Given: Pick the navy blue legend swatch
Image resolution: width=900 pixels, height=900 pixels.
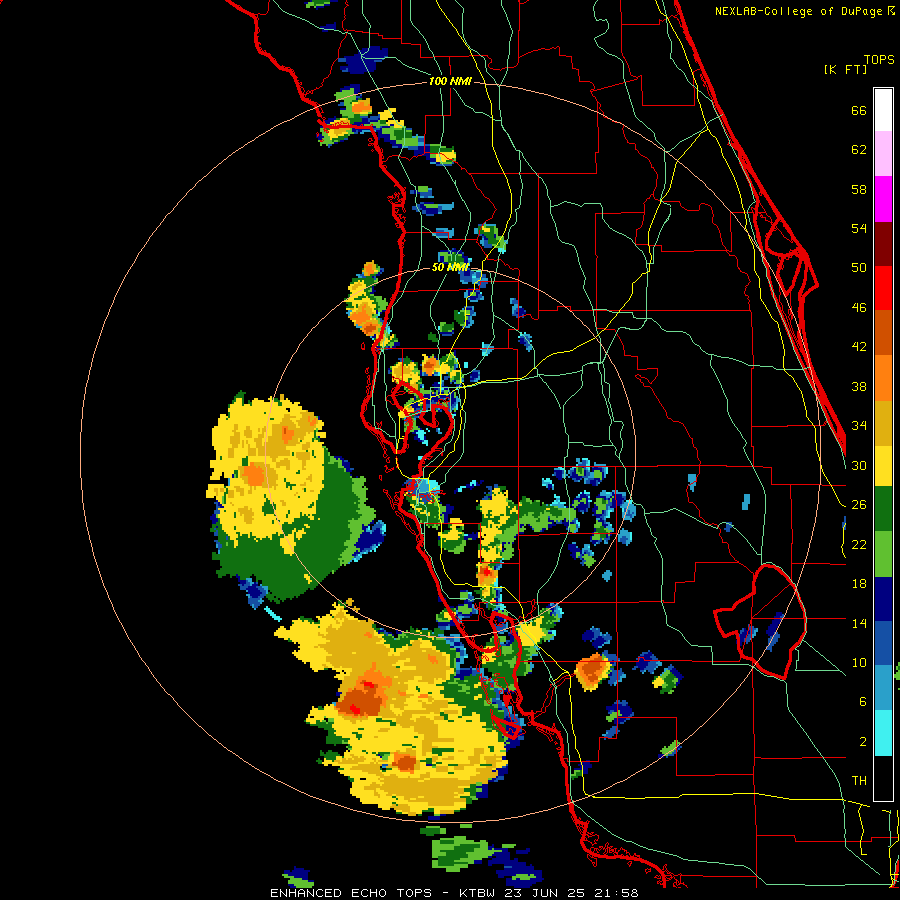Looking at the screenshot, I should (x=883, y=599).
